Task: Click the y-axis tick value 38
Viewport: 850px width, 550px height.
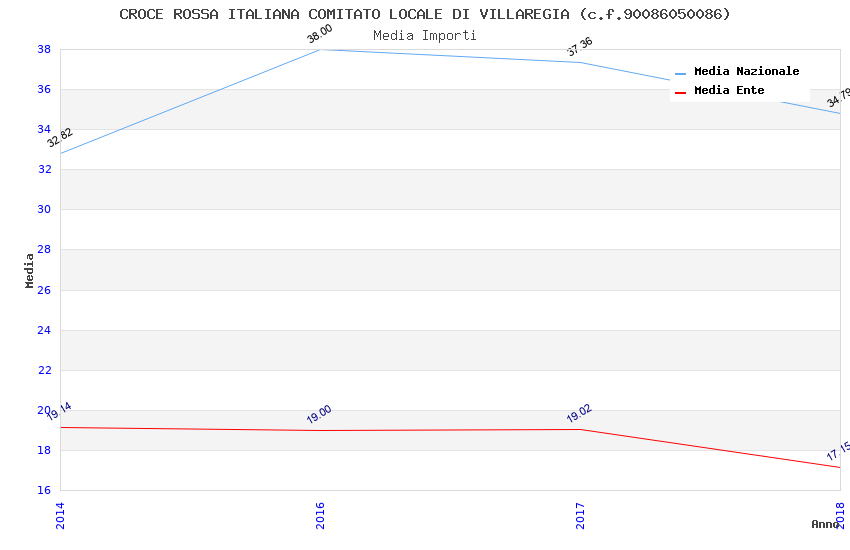Action: 44,49
